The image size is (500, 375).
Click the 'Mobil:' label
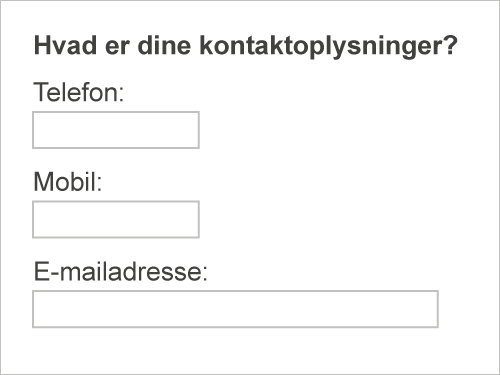pos(68,182)
